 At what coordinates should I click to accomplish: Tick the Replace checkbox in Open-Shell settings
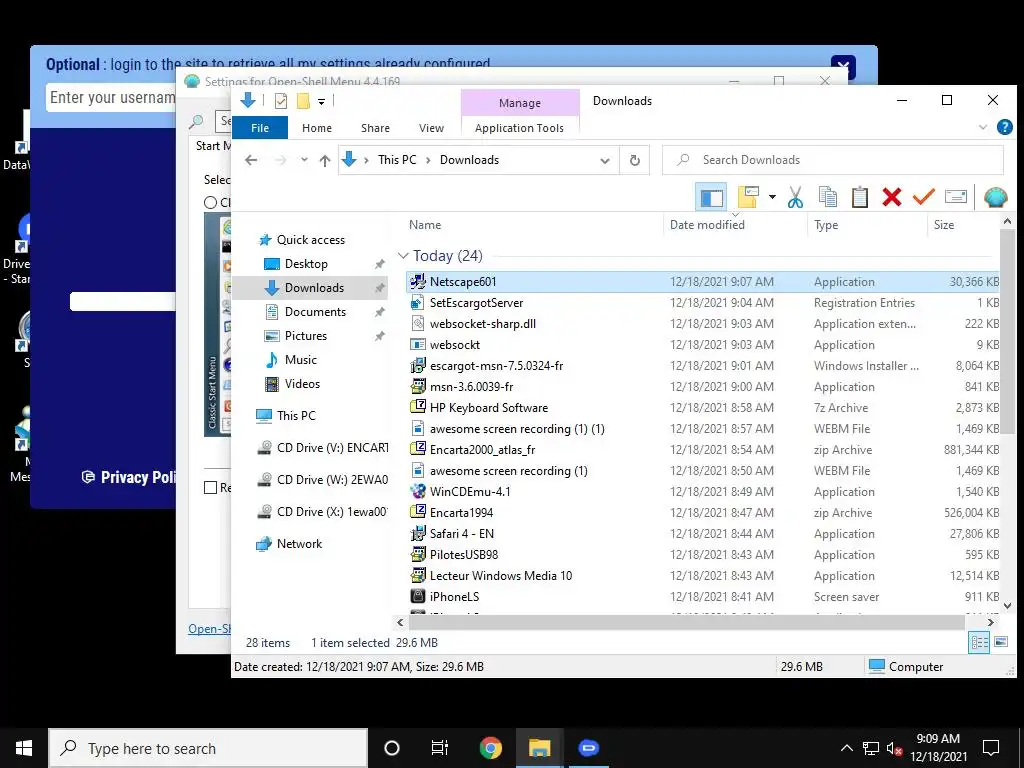click(210, 487)
